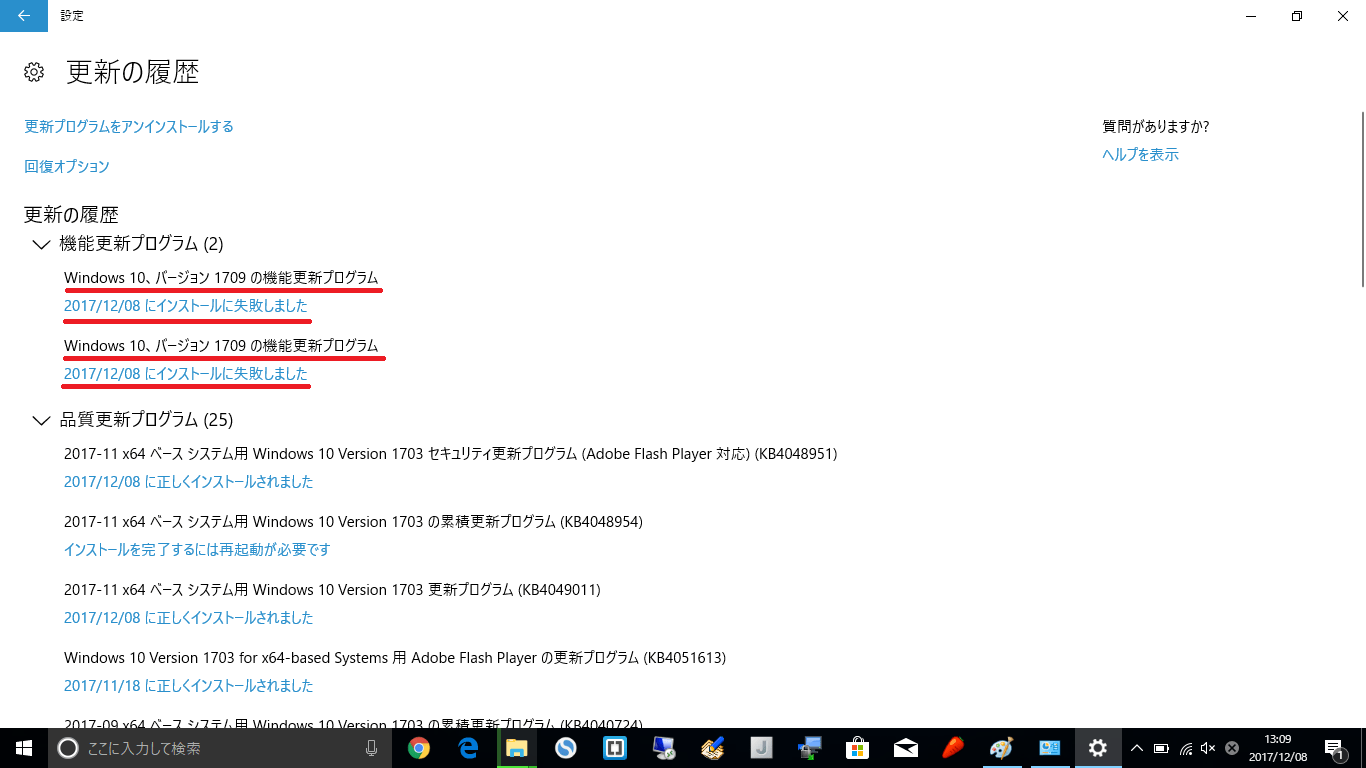Open the gray X circle tray icon

click(1232, 748)
